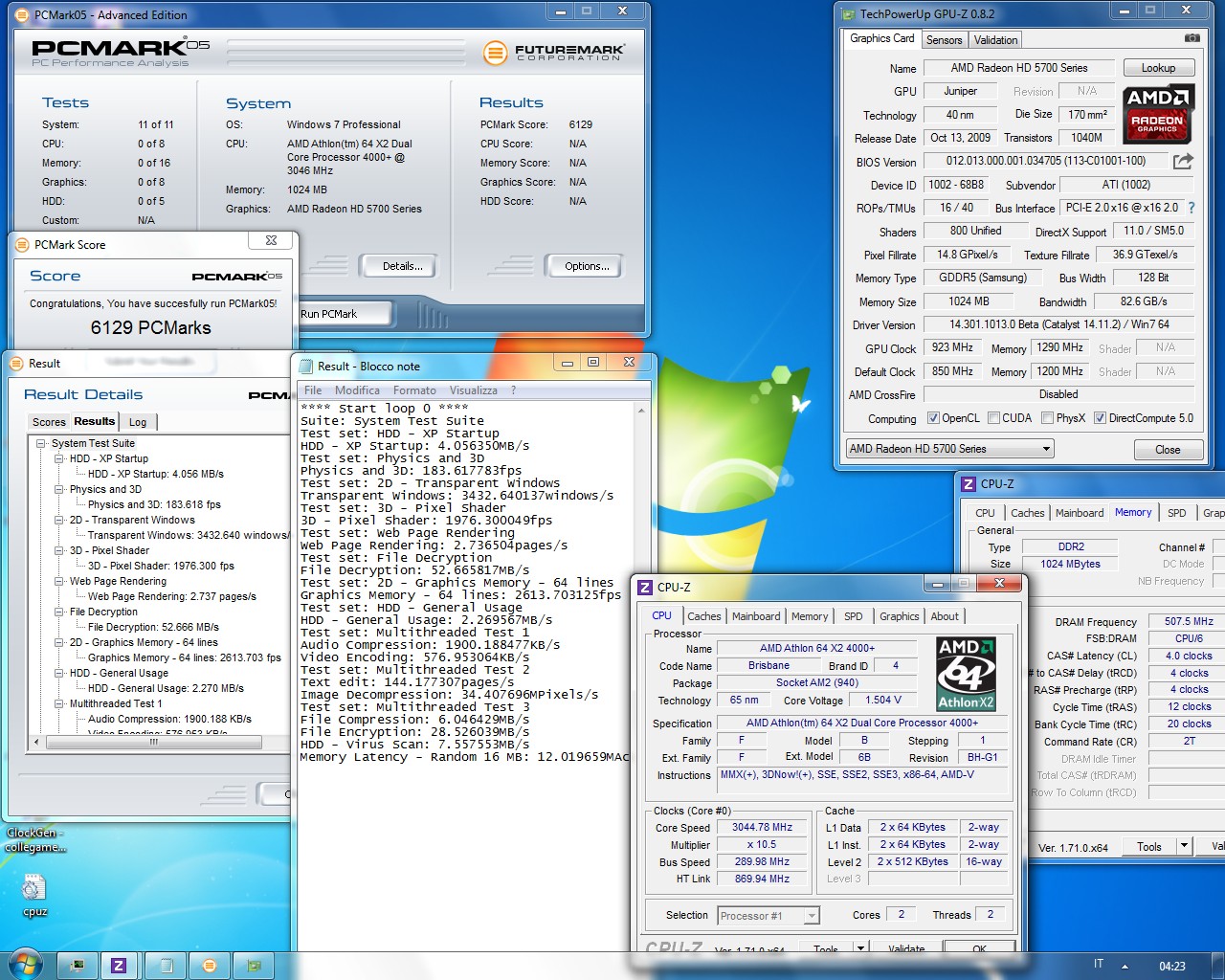Toggle the PhysX checkbox
The width and height of the screenshot is (1225, 980).
coord(1047,418)
